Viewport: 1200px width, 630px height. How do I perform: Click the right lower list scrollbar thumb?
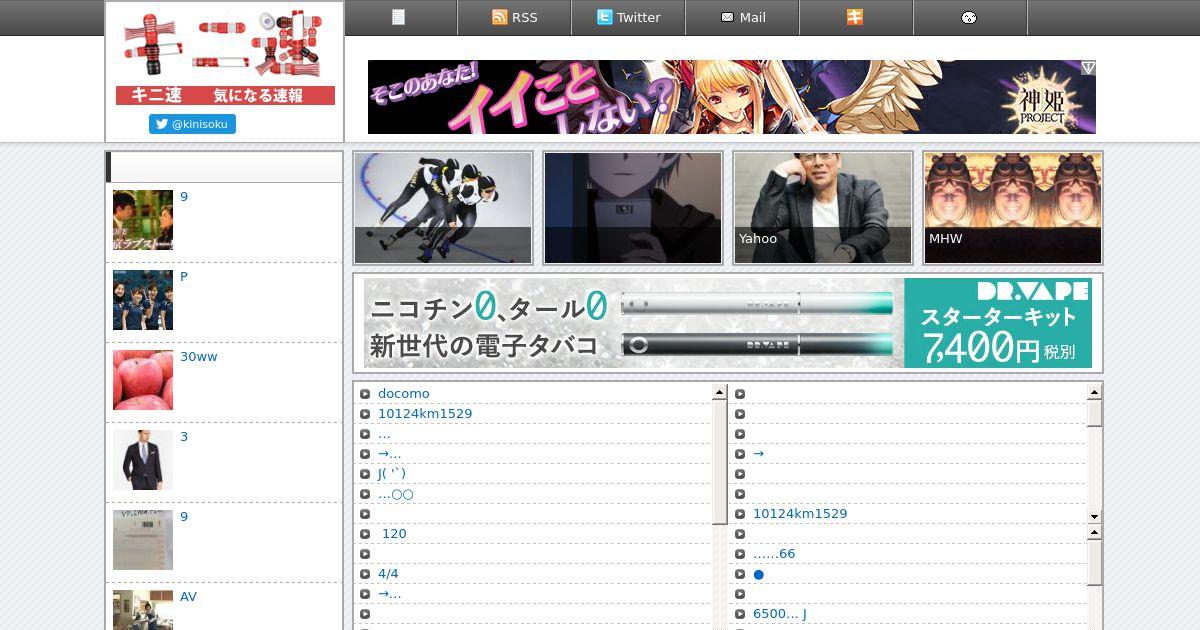click(x=1094, y=563)
